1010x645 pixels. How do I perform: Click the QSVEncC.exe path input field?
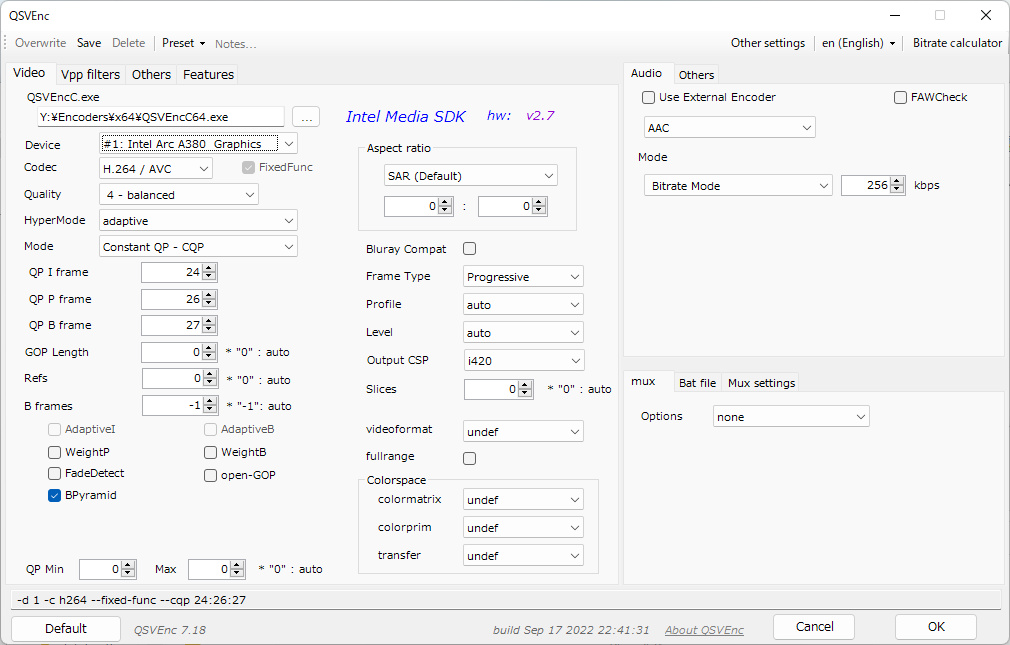160,117
